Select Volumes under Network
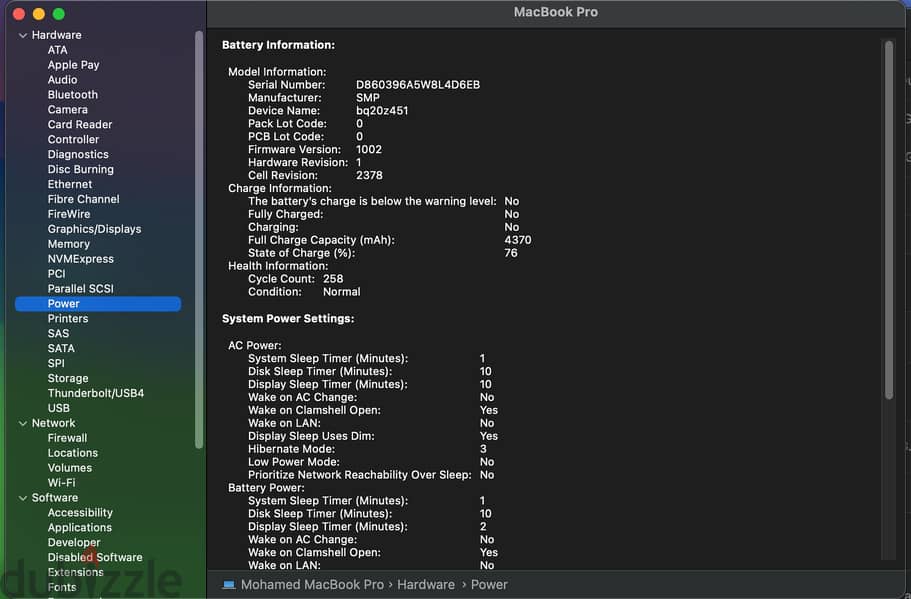The height and width of the screenshot is (599, 911). coord(70,468)
